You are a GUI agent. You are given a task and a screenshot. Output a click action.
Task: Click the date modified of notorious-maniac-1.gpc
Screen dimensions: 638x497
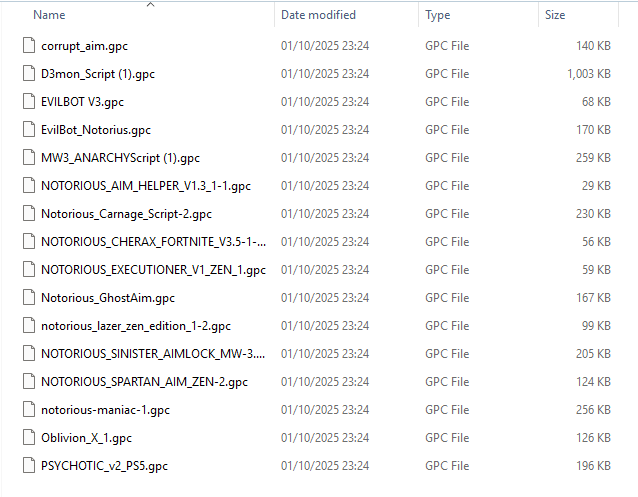pos(325,410)
